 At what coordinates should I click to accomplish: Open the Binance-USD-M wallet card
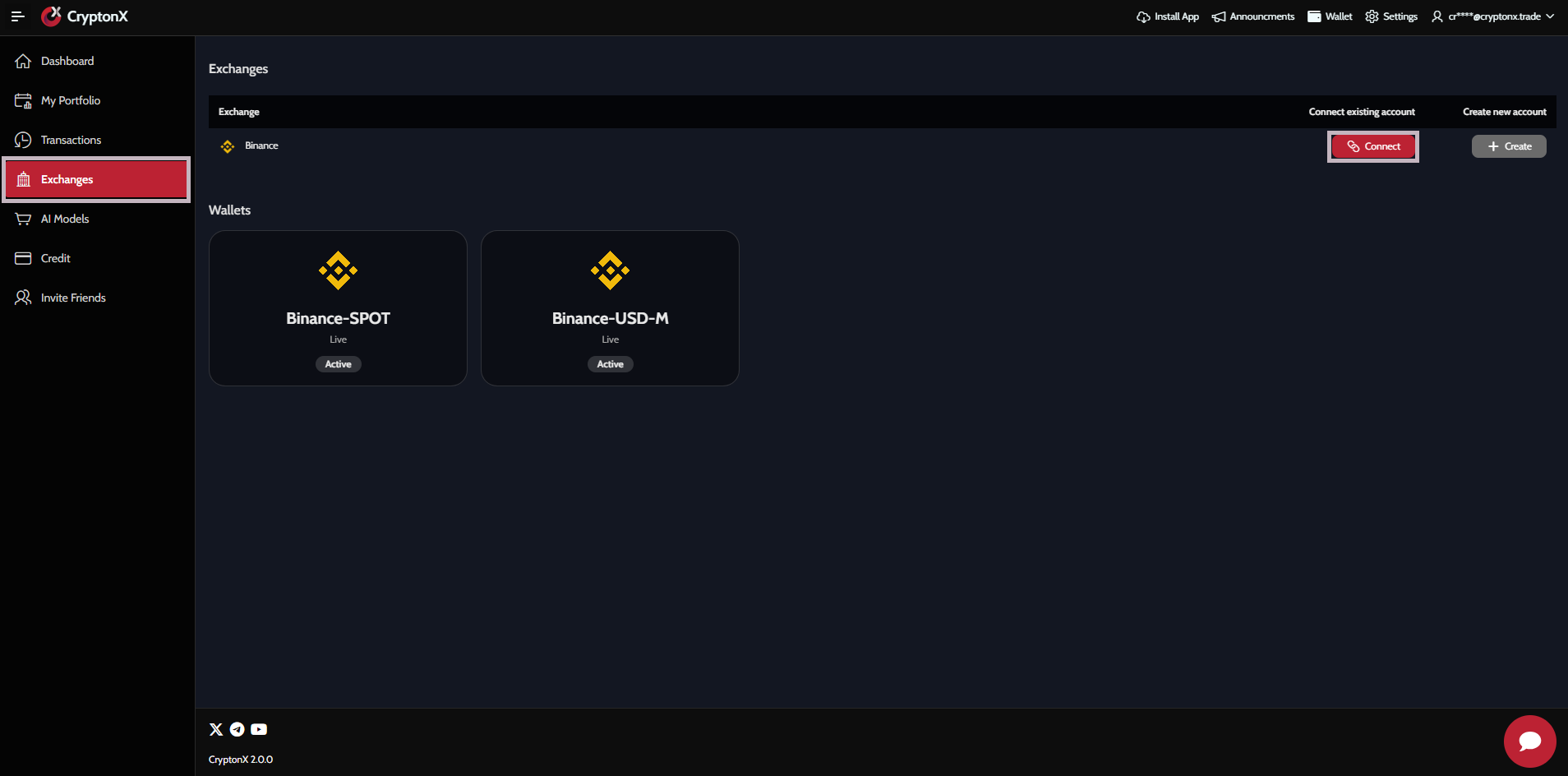610,308
